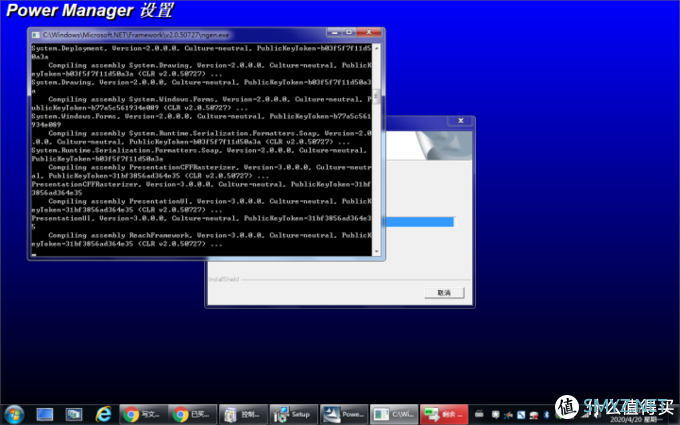Launch Internet Explorer from the taskbar

click(x=103, y=415)
